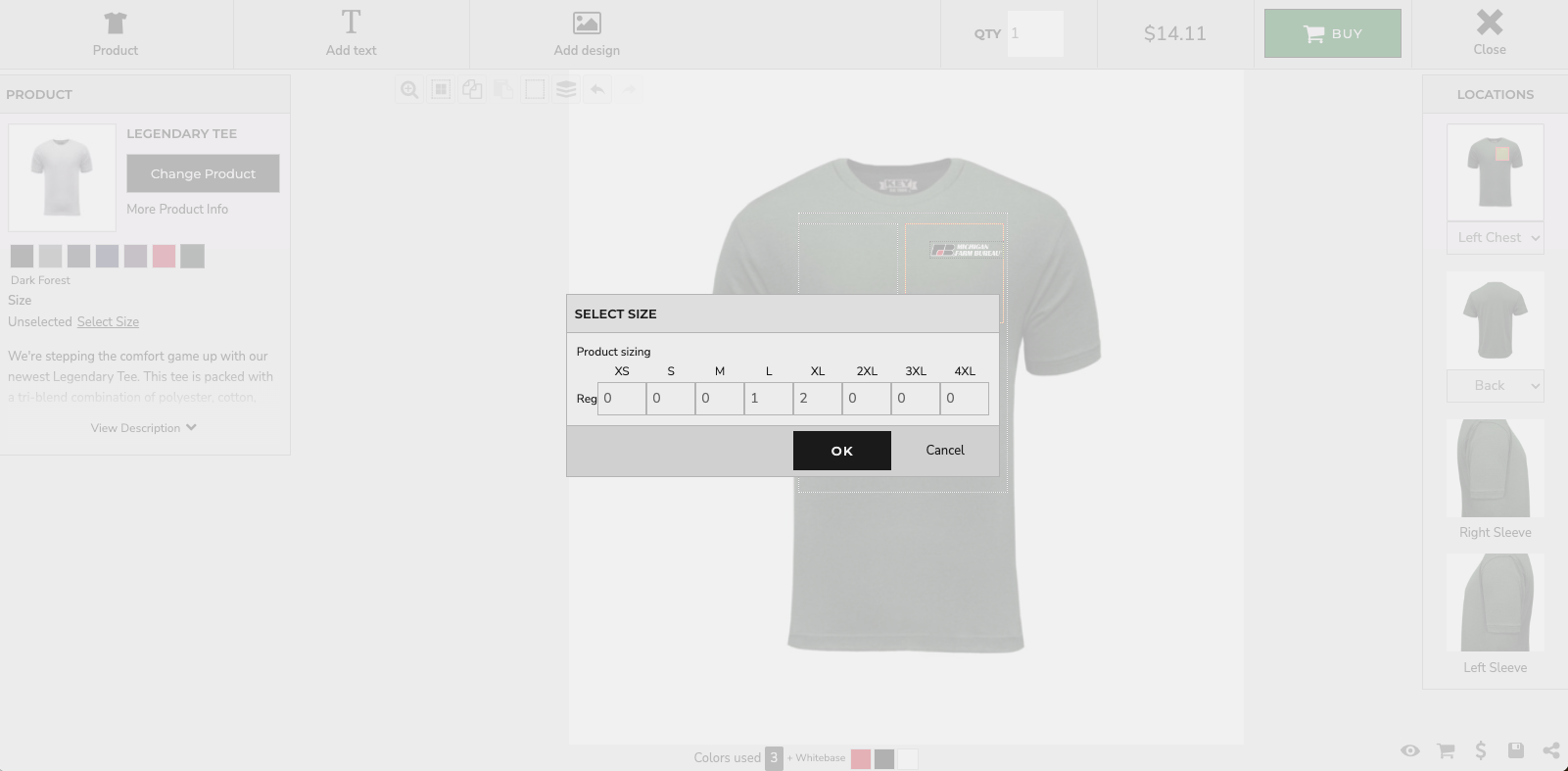Expand View Description section
The height and width of the screenshot is (771, 1568).
pyautogui.click(x=144, y=428)
